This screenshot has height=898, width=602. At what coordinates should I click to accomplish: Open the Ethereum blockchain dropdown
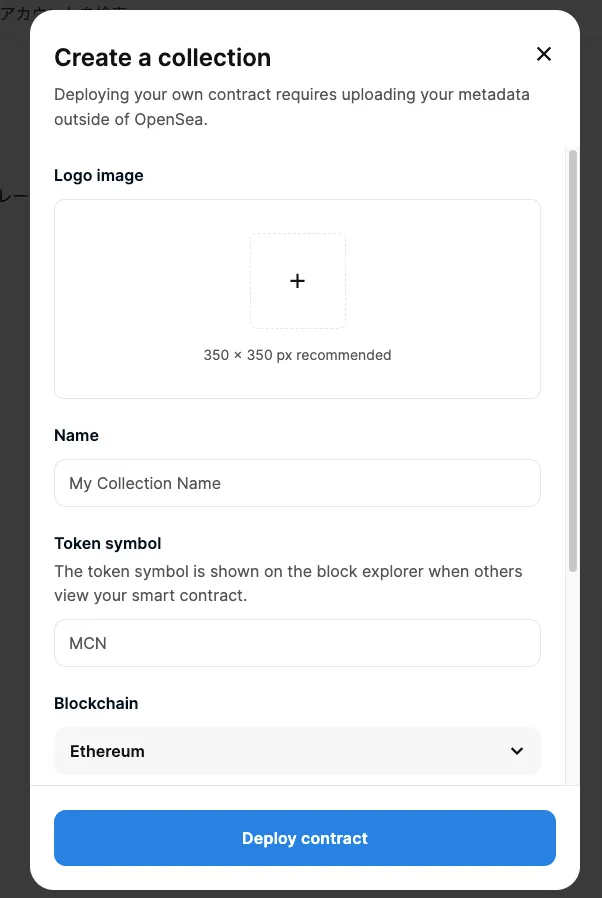pyautogui.click(x=297, y=751)
